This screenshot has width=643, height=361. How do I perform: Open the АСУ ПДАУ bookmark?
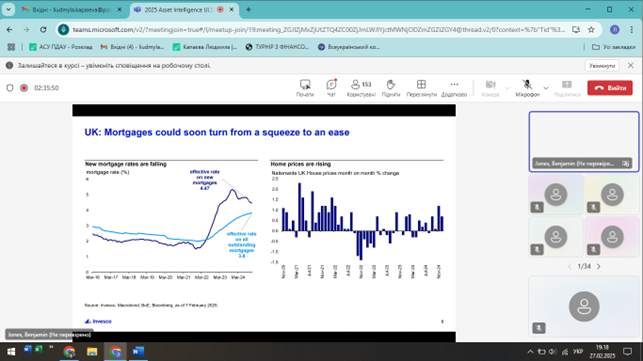pos(61,47)
